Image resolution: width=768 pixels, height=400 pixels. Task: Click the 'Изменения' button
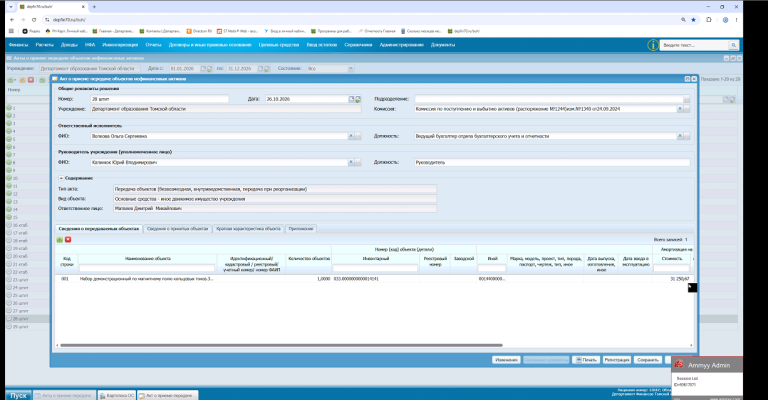tap(506, 360)
